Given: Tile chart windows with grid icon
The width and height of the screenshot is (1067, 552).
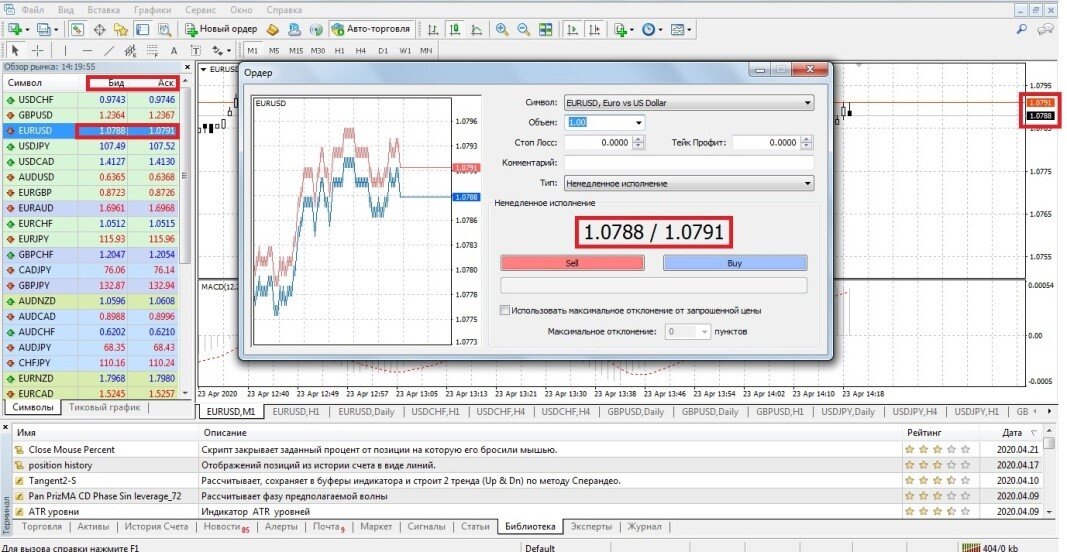Looking at the screenshot, I should (545, 29).
